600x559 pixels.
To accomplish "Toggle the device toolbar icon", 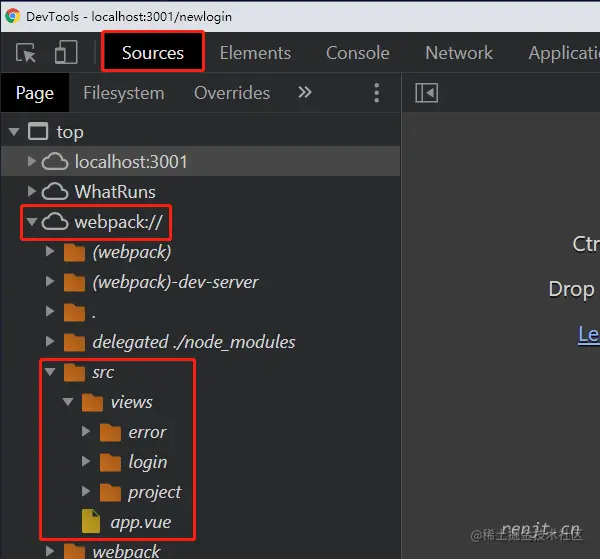I will pos(66,52).
